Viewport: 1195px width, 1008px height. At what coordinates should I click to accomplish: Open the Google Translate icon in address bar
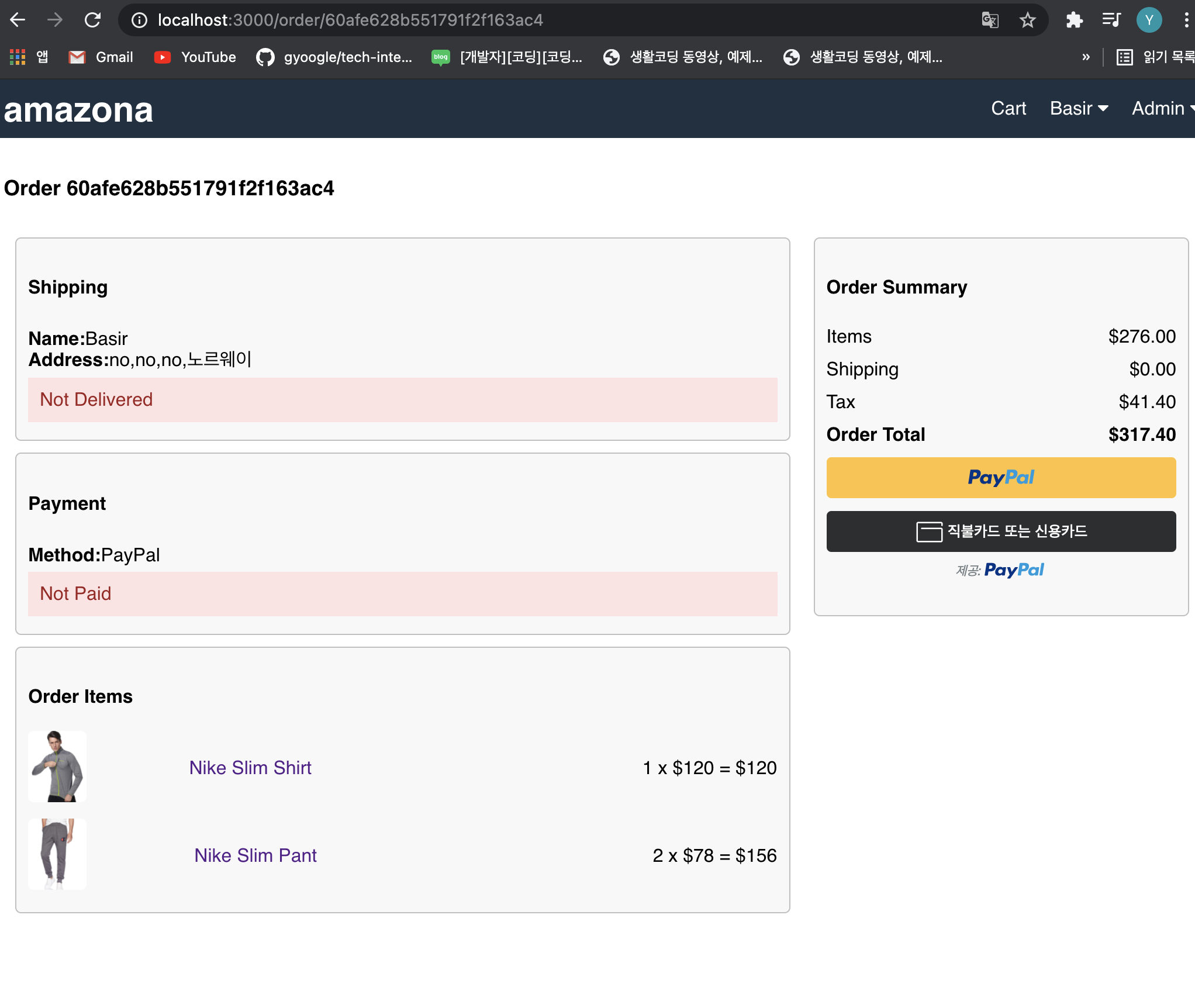click(x=990, y=20)
